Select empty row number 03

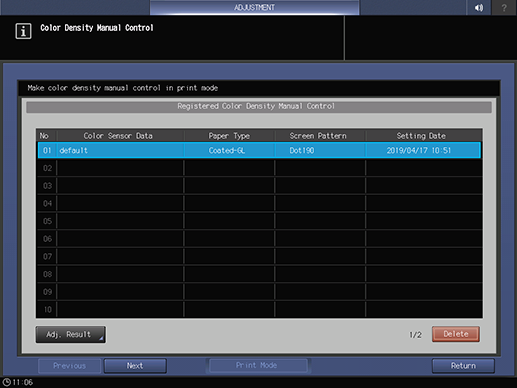click(259, 186)
